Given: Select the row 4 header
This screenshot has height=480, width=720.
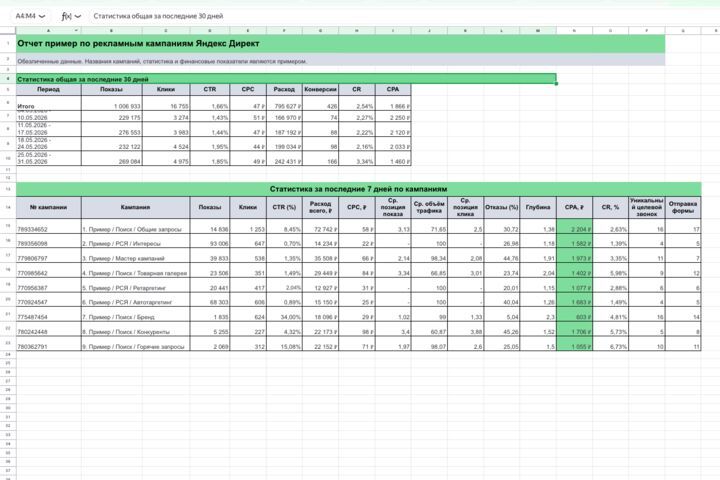Looking at the screenshot, I should click(x=8, y=79).
